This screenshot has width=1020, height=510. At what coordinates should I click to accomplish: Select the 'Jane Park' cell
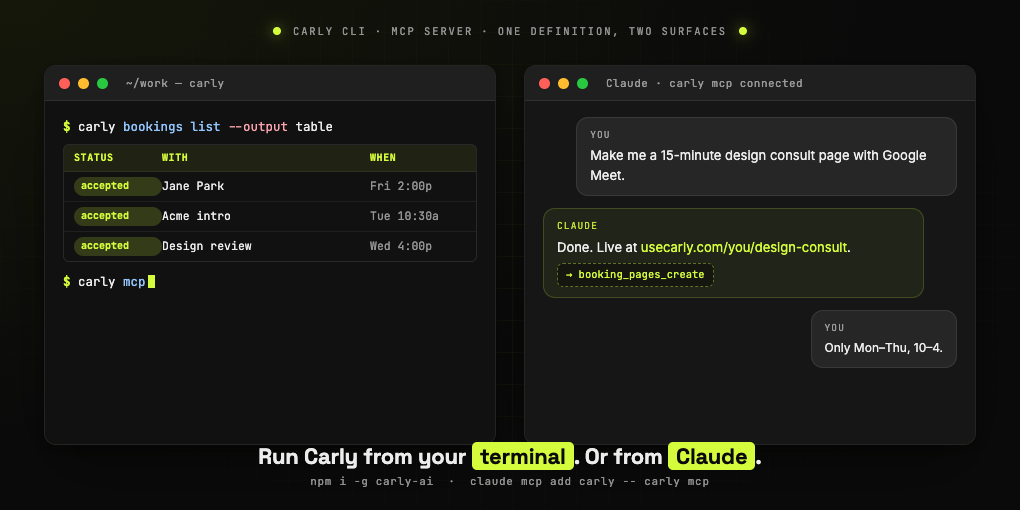tap(193, 186)
